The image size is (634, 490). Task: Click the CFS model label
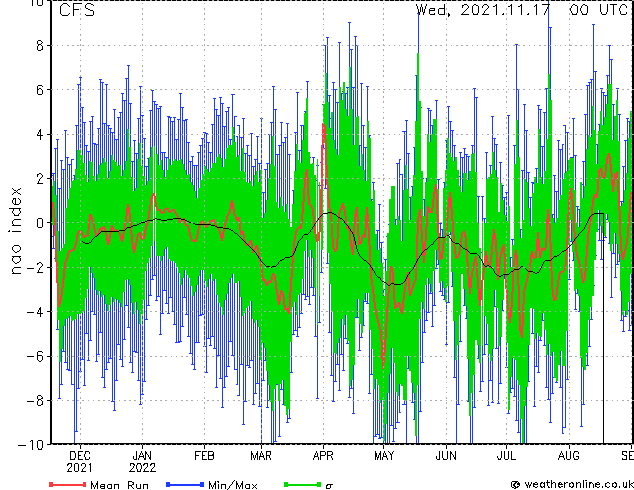77,10
